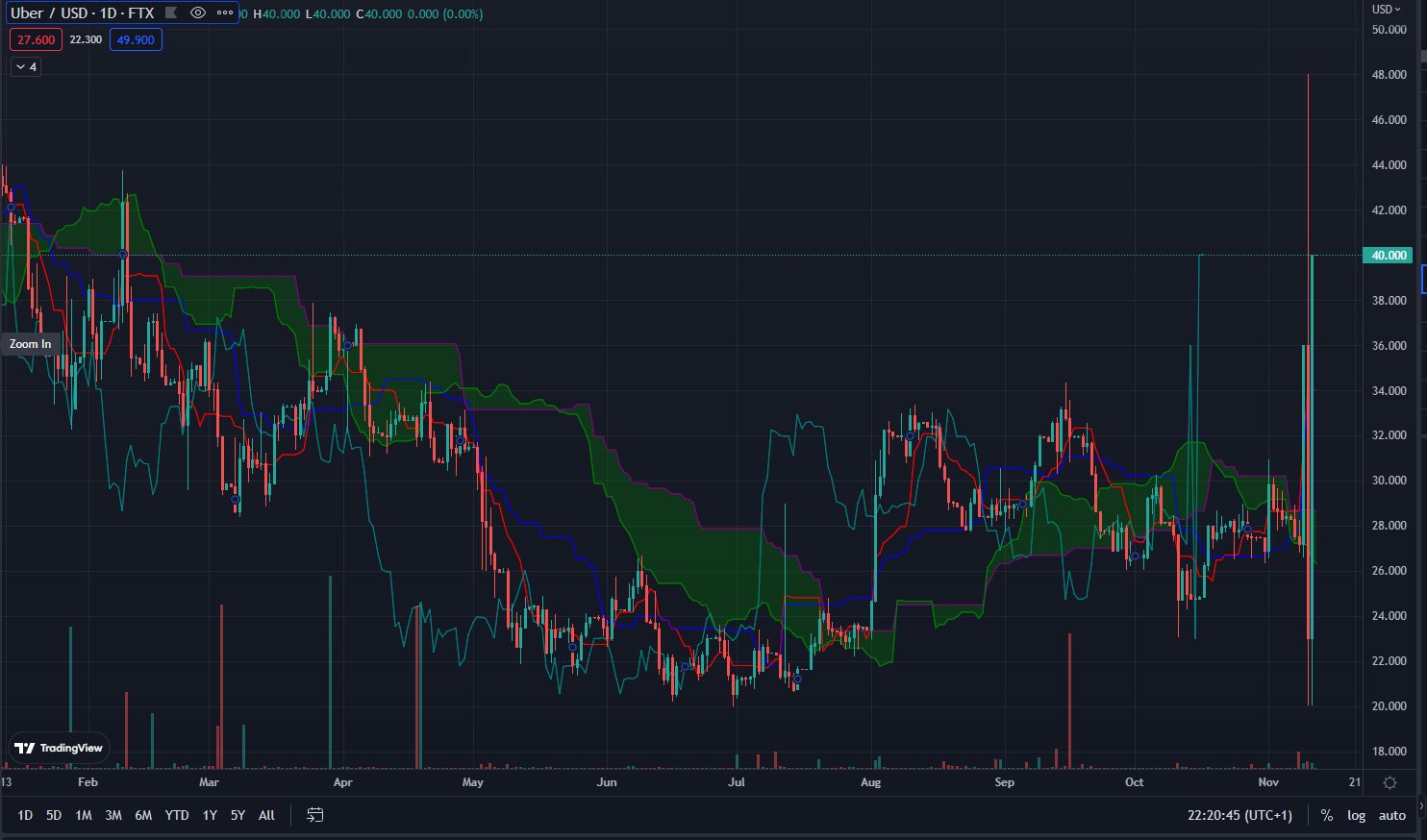Click the 40.000 current price label
This screenshot has width=1427, height=840.
pos(1389,256)
